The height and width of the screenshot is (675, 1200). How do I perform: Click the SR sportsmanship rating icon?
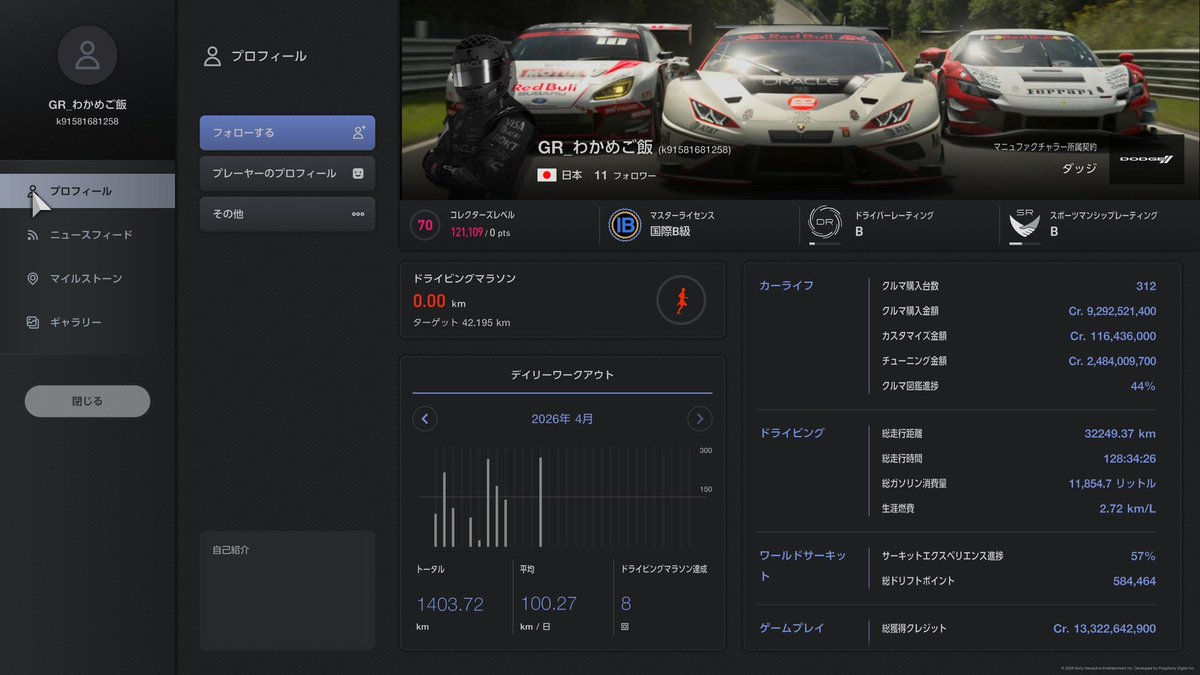pos(1024,224)
